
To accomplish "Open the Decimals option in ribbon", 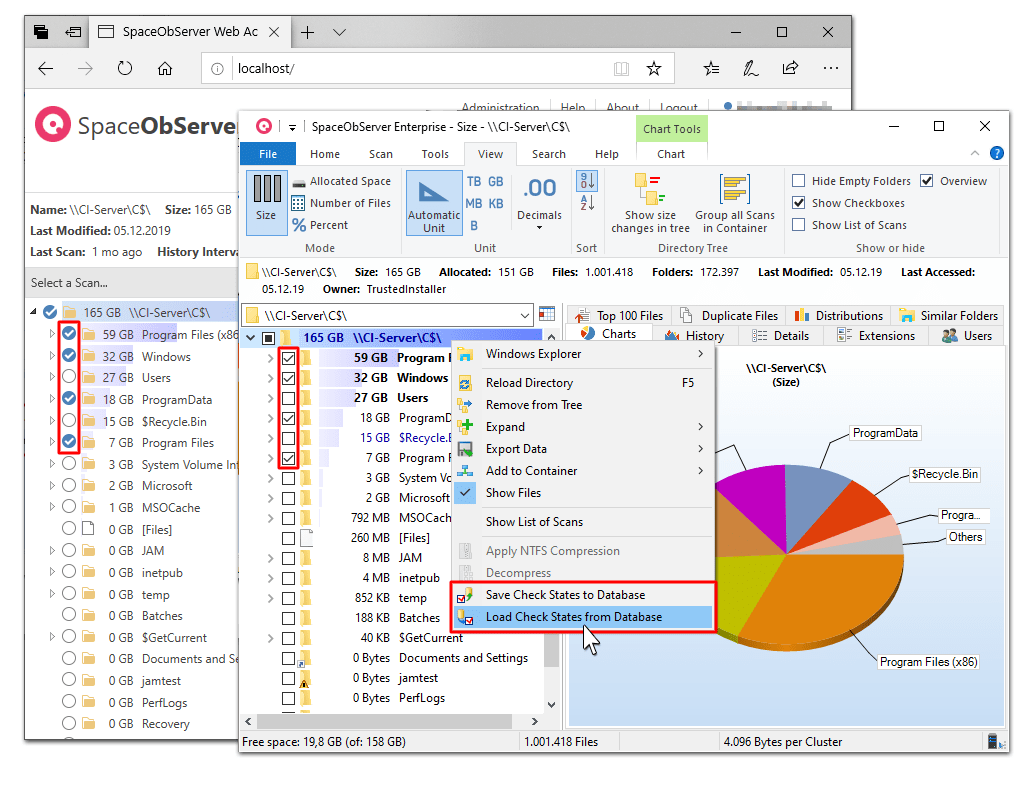I will [539, 201].
